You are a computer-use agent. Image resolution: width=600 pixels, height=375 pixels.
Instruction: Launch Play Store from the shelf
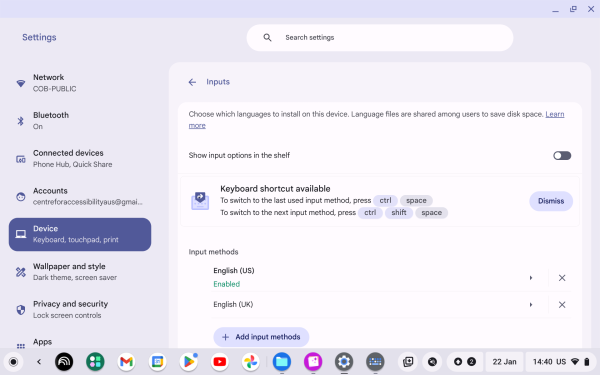coord(189,362)
